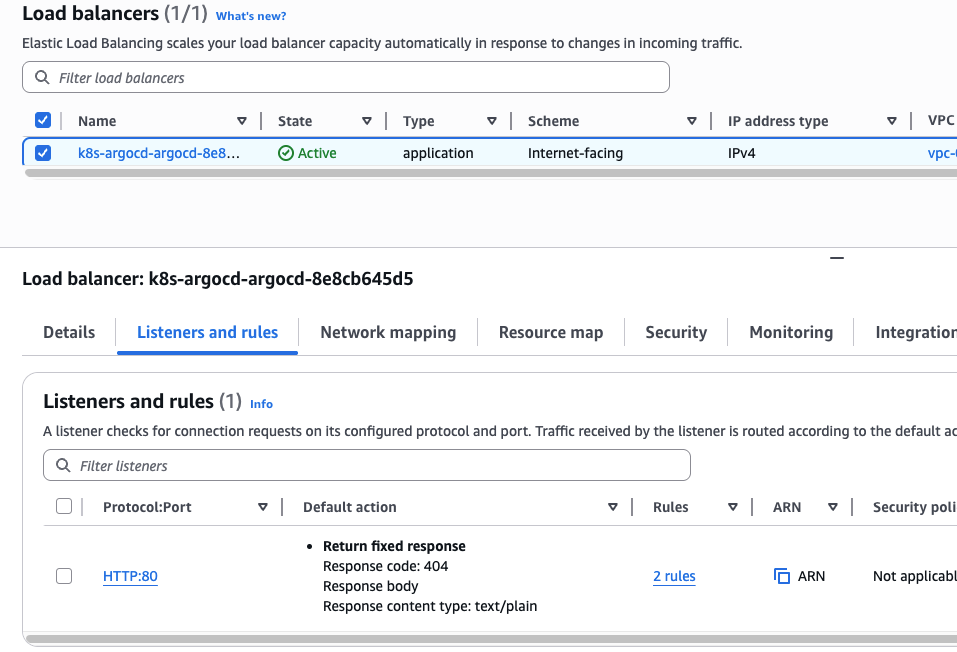
Task: Switch to the Network mapping tab
Action: (x=388, y=332)
